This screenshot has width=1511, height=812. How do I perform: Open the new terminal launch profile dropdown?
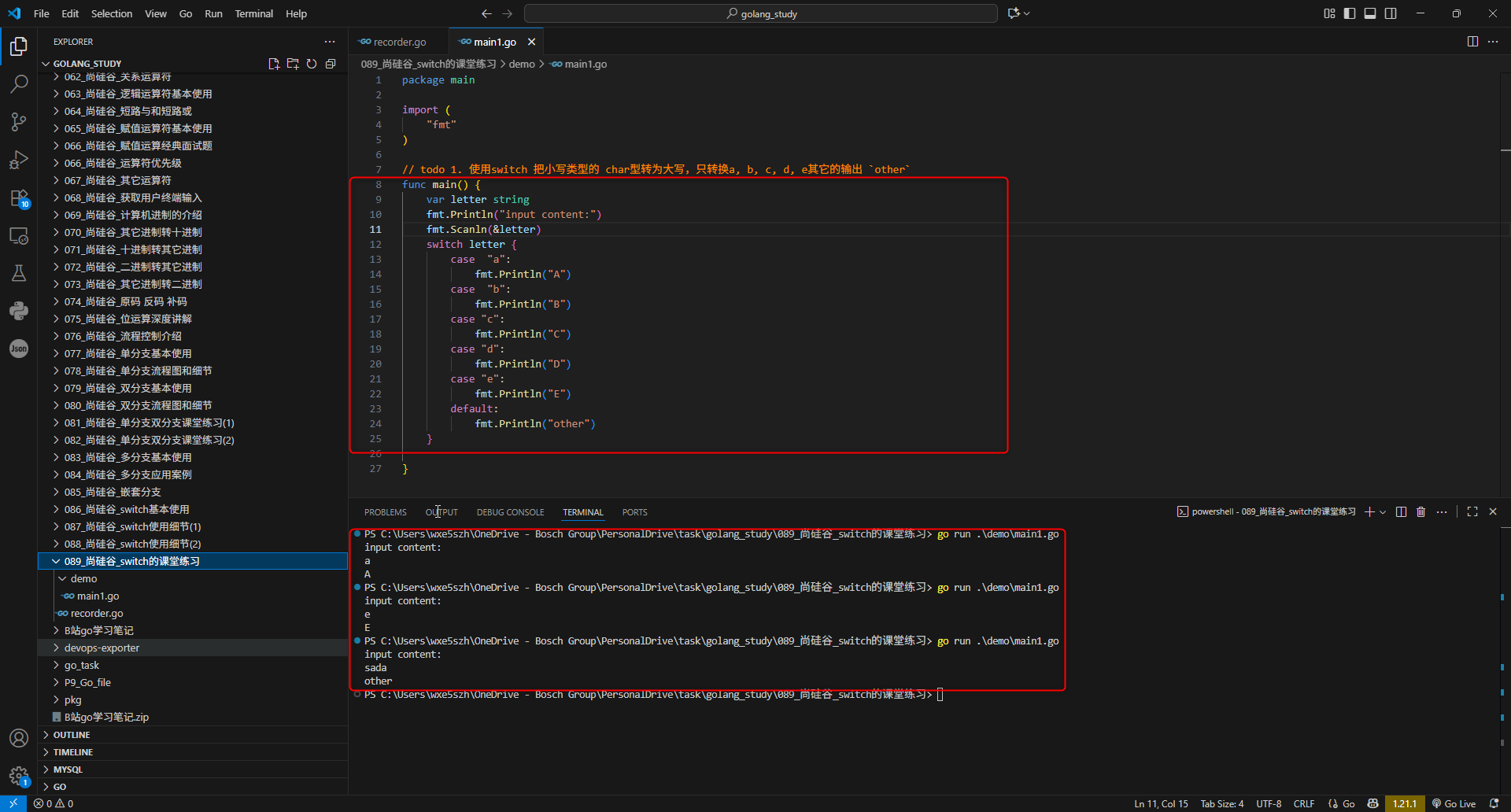(1383, 512)
